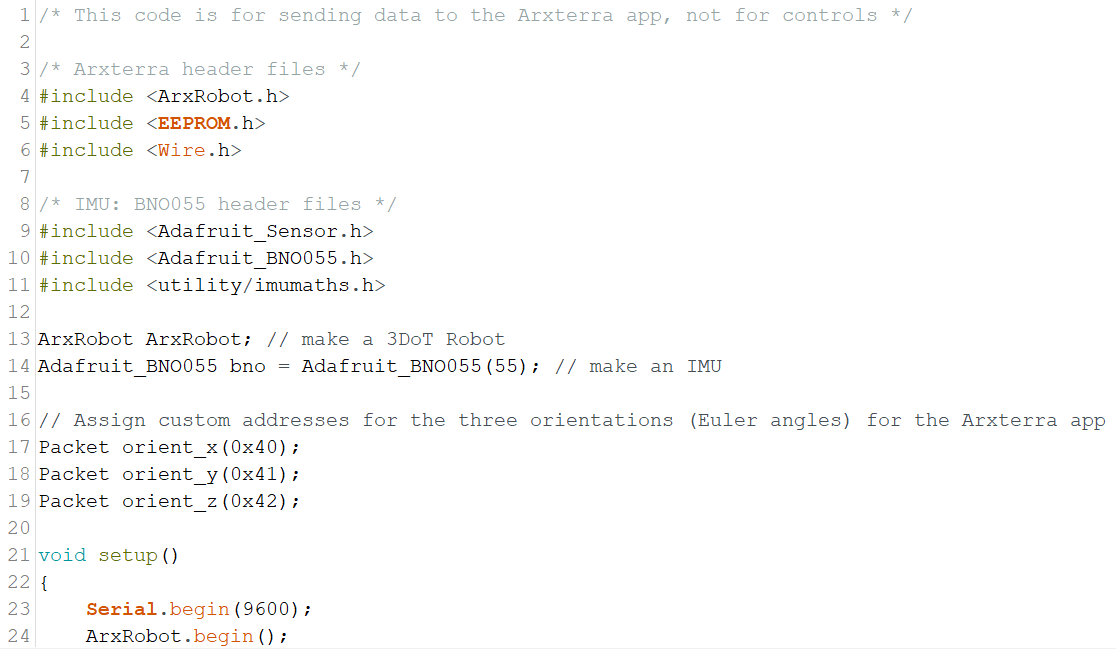Click the 0x41 address value
Screen dimensions: 1116x649
(253, 475)
